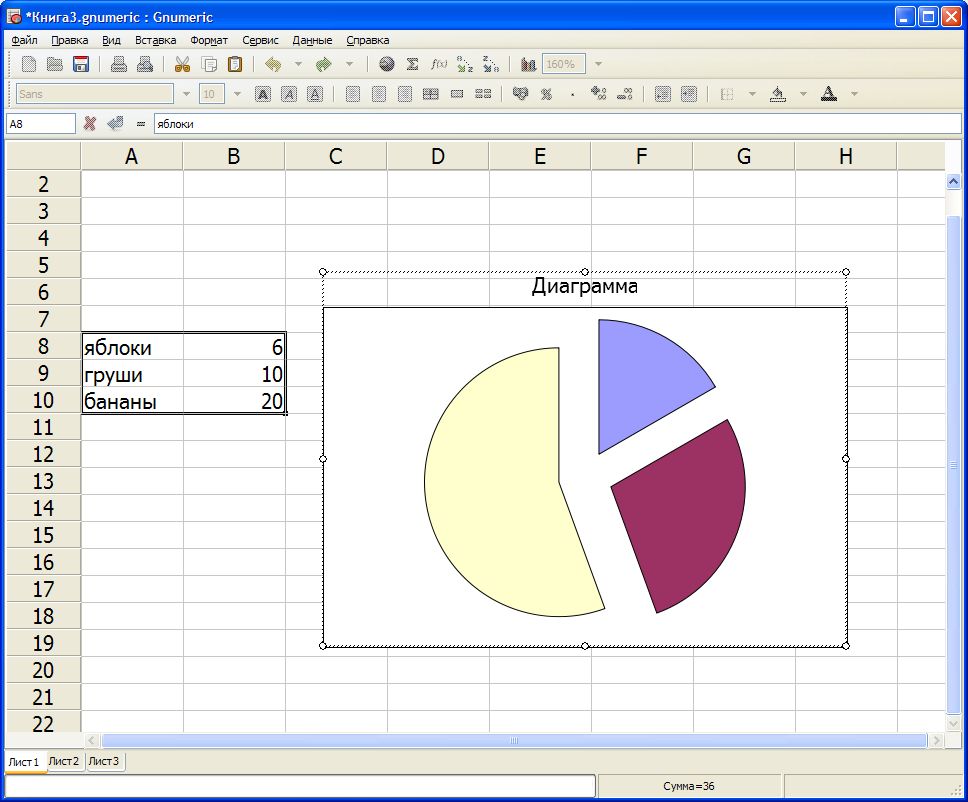
Task: Click the Save file icon
Action: click(81, 64)
